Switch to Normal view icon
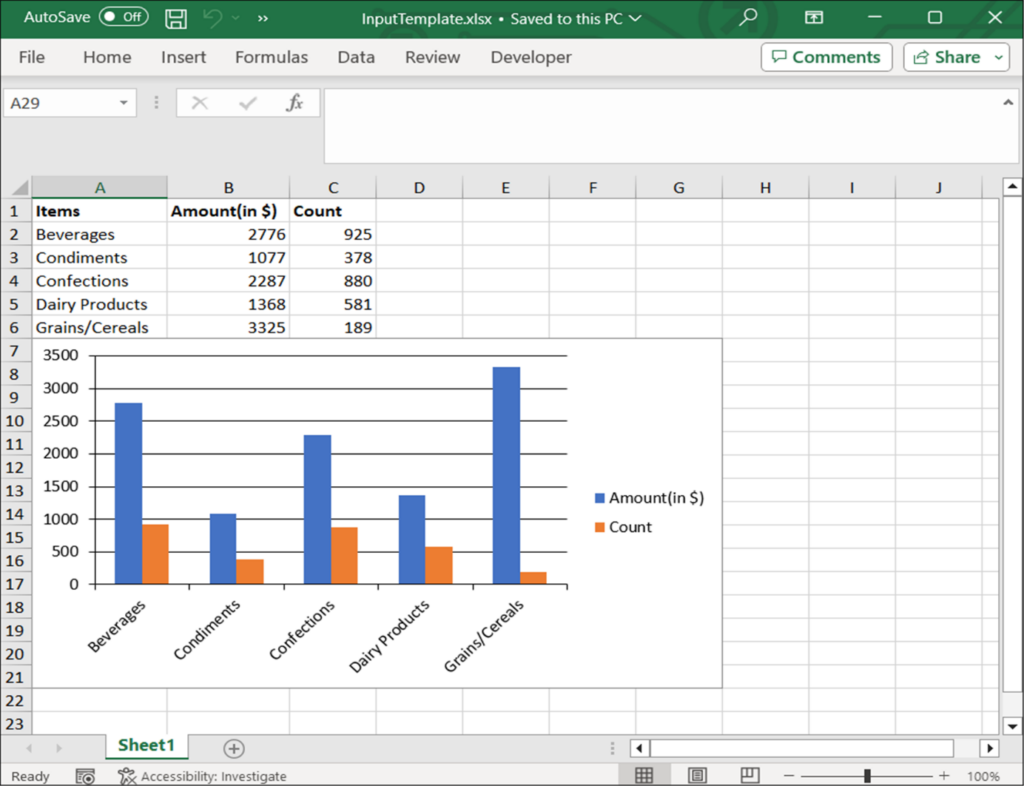1024x786 pixels. (644, 776)
